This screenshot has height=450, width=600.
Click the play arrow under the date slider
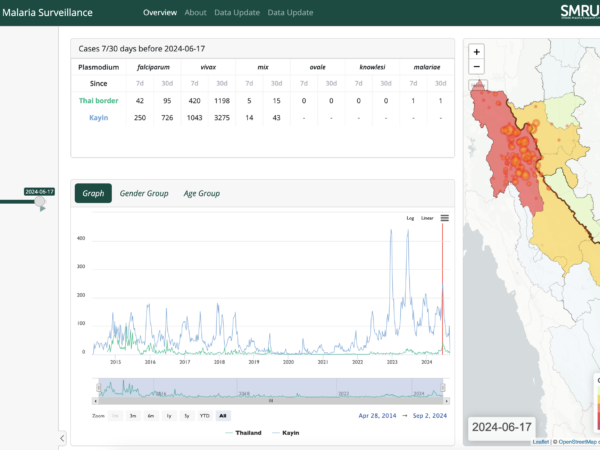pos(42,209)
